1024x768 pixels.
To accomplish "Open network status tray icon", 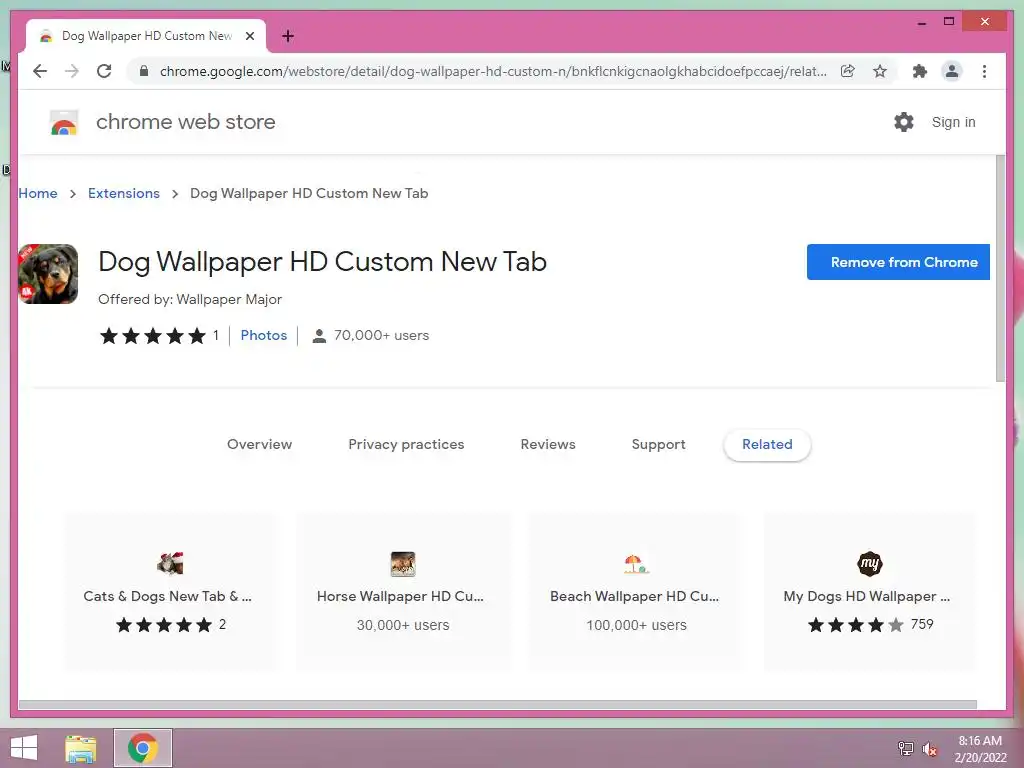I will (905, 748).
